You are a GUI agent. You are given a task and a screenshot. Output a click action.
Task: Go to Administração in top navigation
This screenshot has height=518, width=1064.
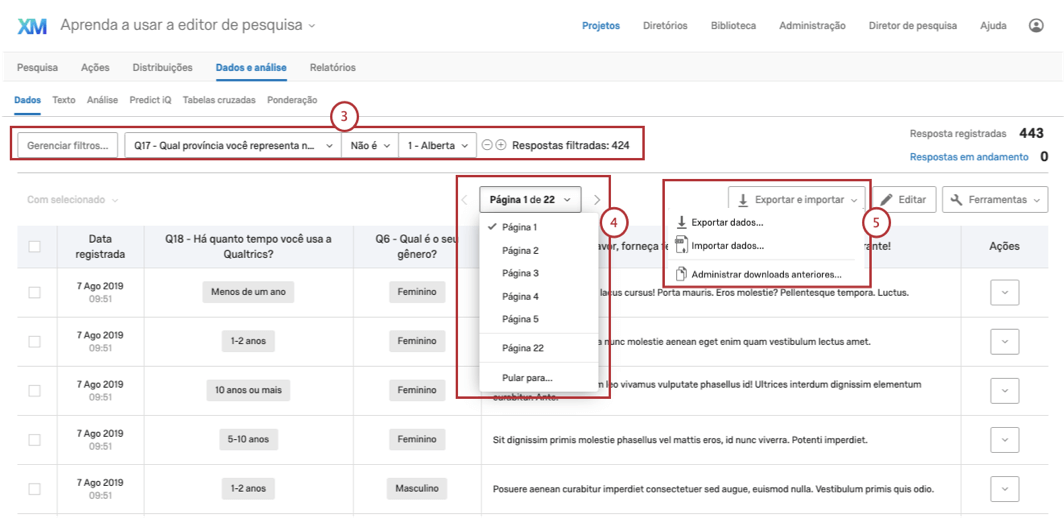(812, 26)
